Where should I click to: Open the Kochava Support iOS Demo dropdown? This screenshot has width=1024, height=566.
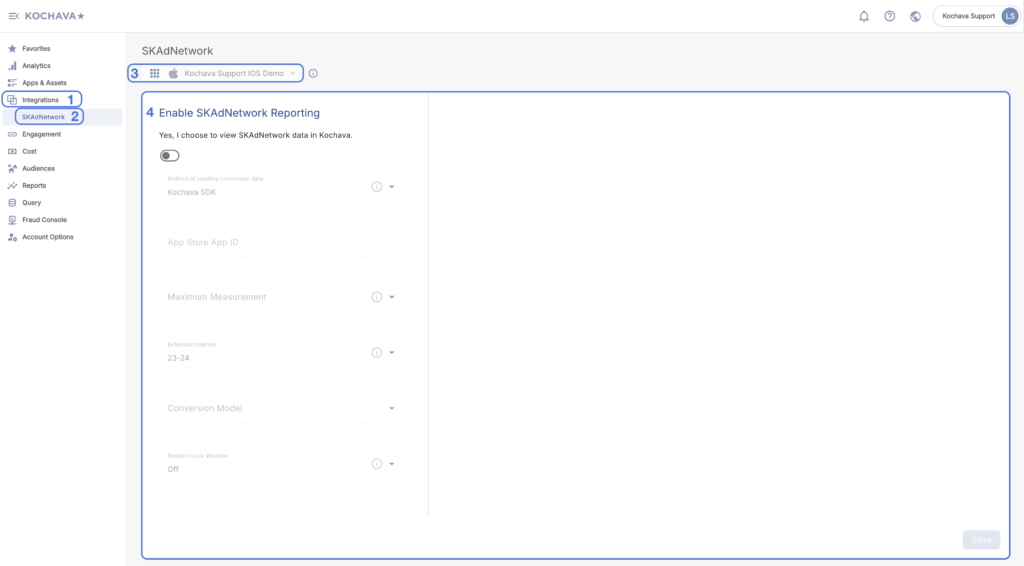(x=240, y=73)
